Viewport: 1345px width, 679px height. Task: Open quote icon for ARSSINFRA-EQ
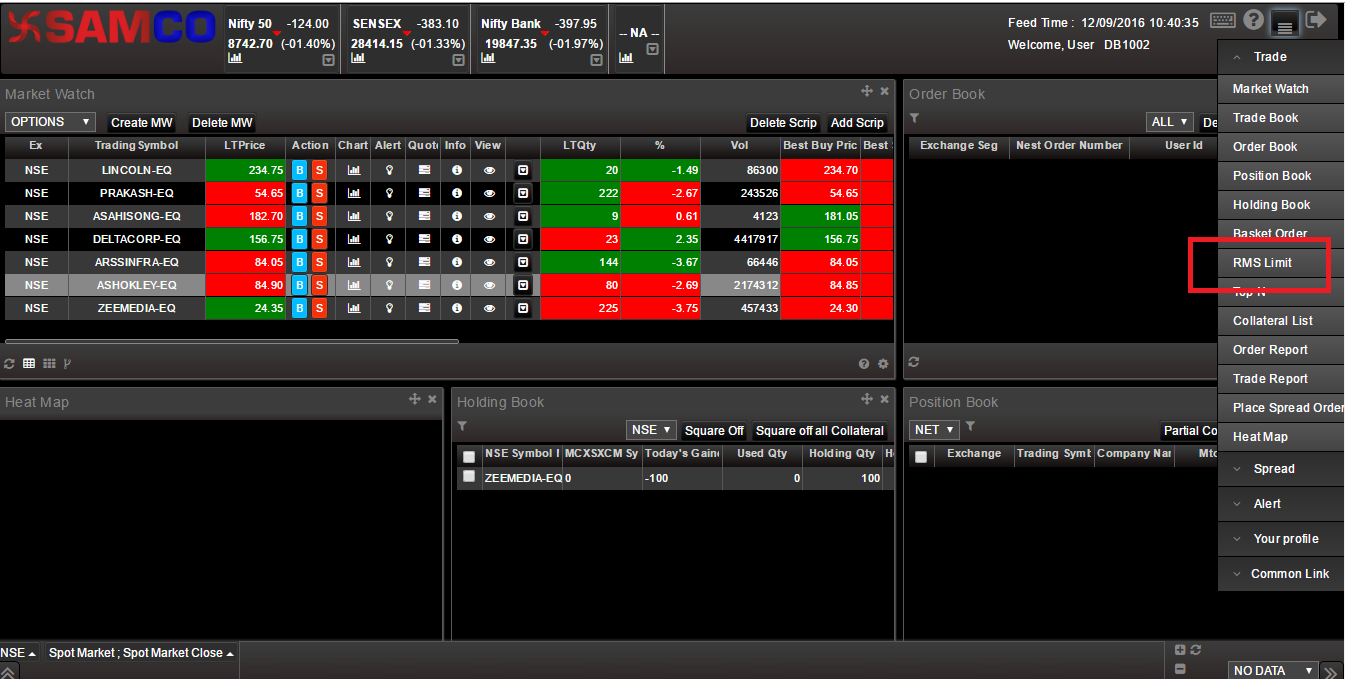point(423,262)
